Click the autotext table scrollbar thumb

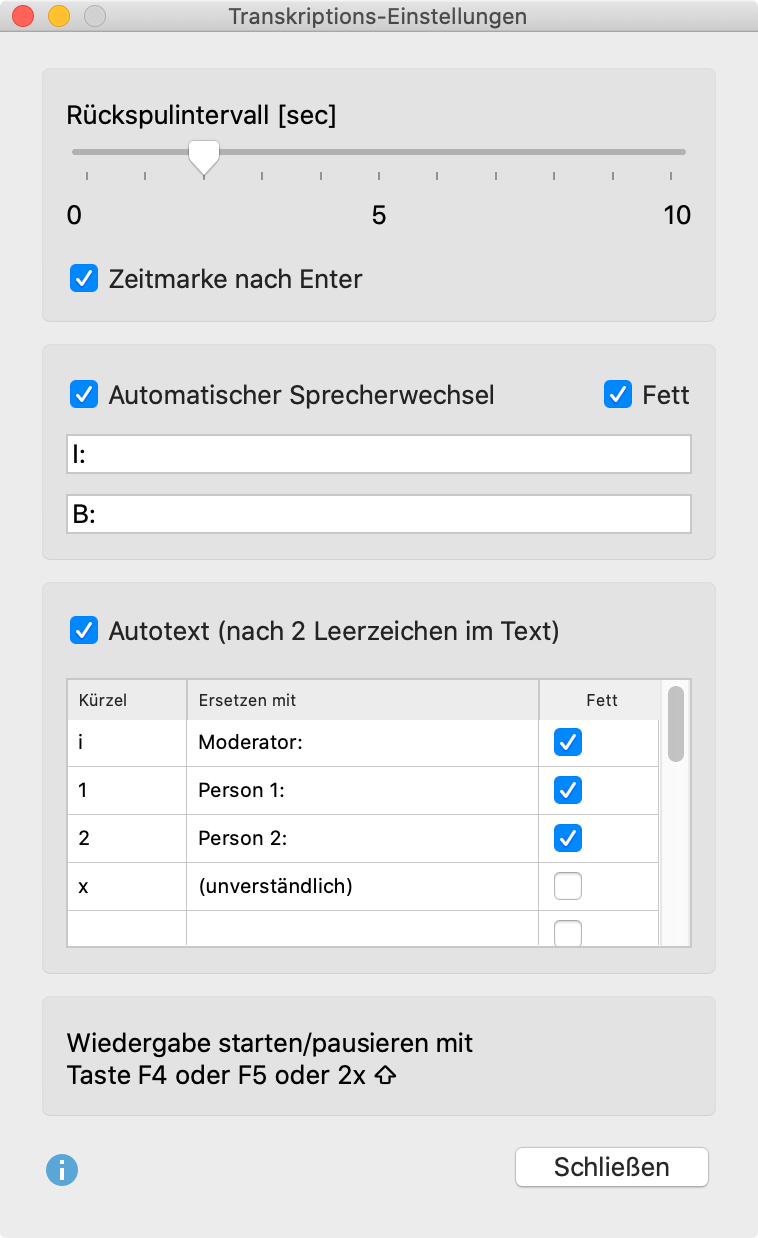676,724
